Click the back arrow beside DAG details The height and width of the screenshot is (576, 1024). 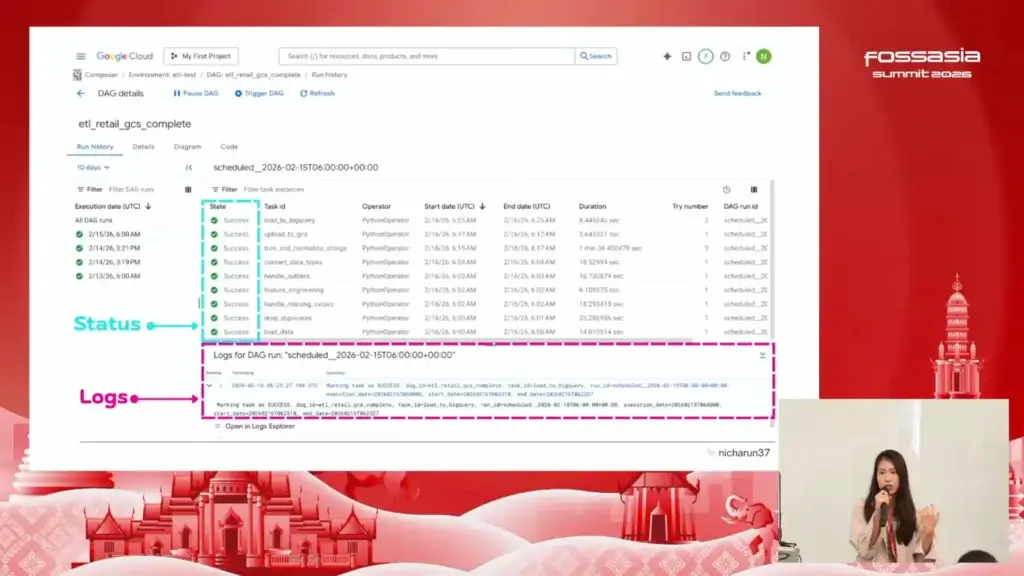(x=81, y=93)
